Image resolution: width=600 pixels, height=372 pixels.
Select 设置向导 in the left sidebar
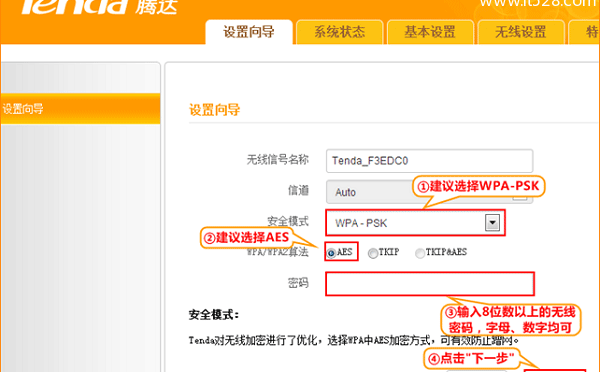[x=80, y=109]
